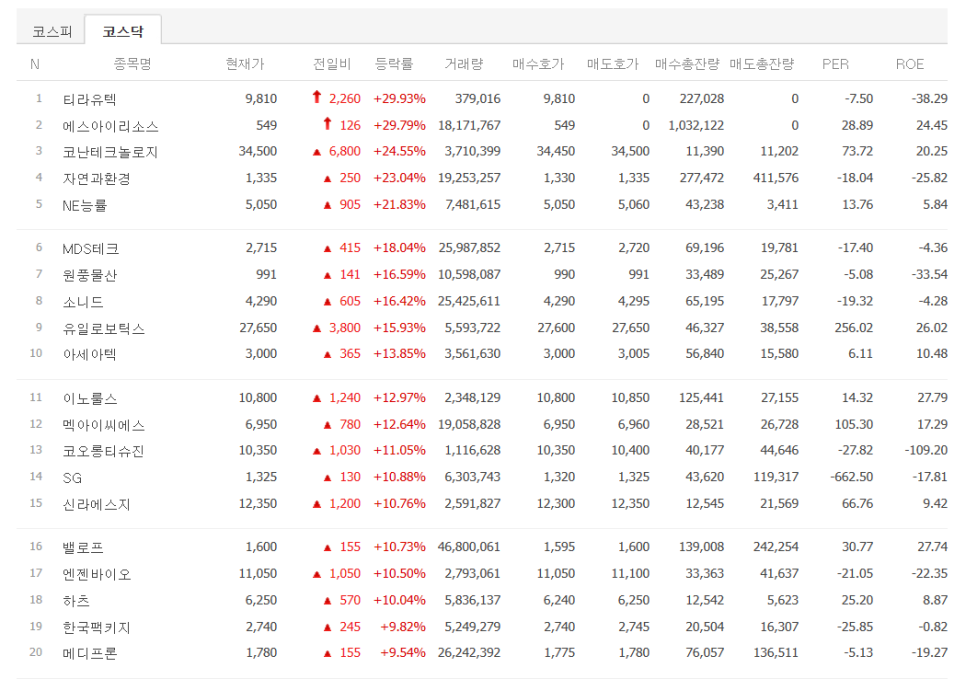Click the PER column header

(835, 64)
